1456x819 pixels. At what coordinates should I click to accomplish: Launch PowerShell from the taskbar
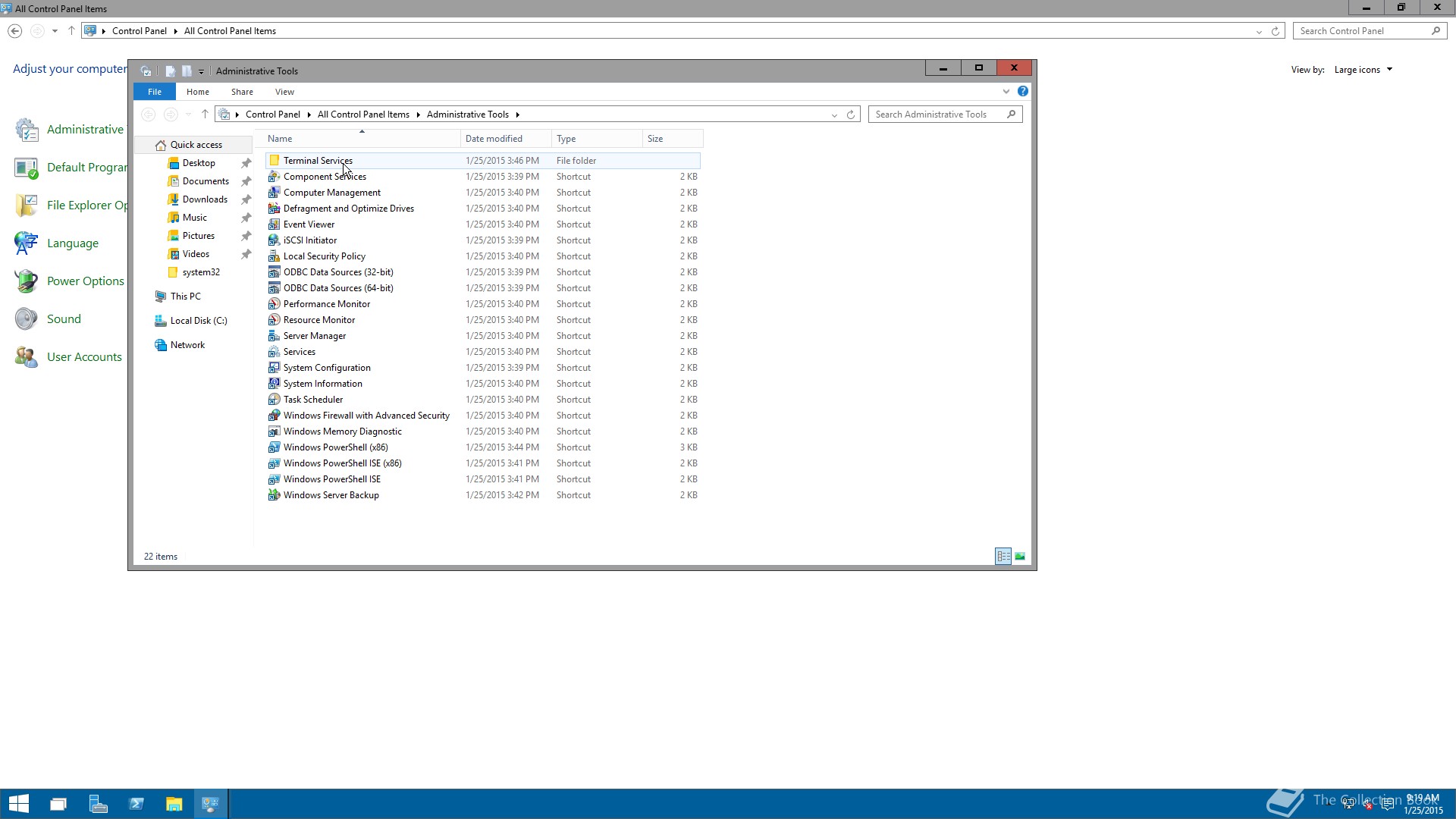(136, 804)
